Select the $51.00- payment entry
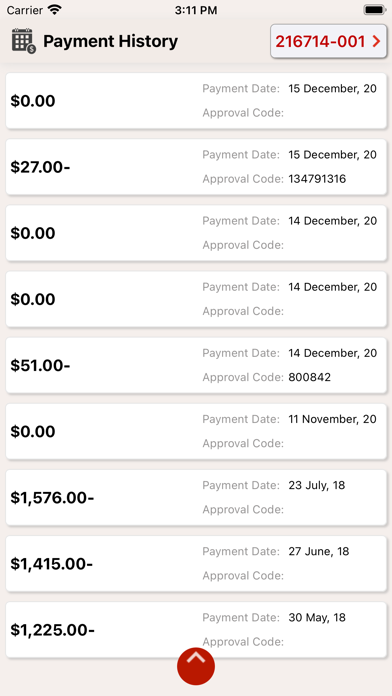Screen dimensions: 392x696 click(196, 365)
